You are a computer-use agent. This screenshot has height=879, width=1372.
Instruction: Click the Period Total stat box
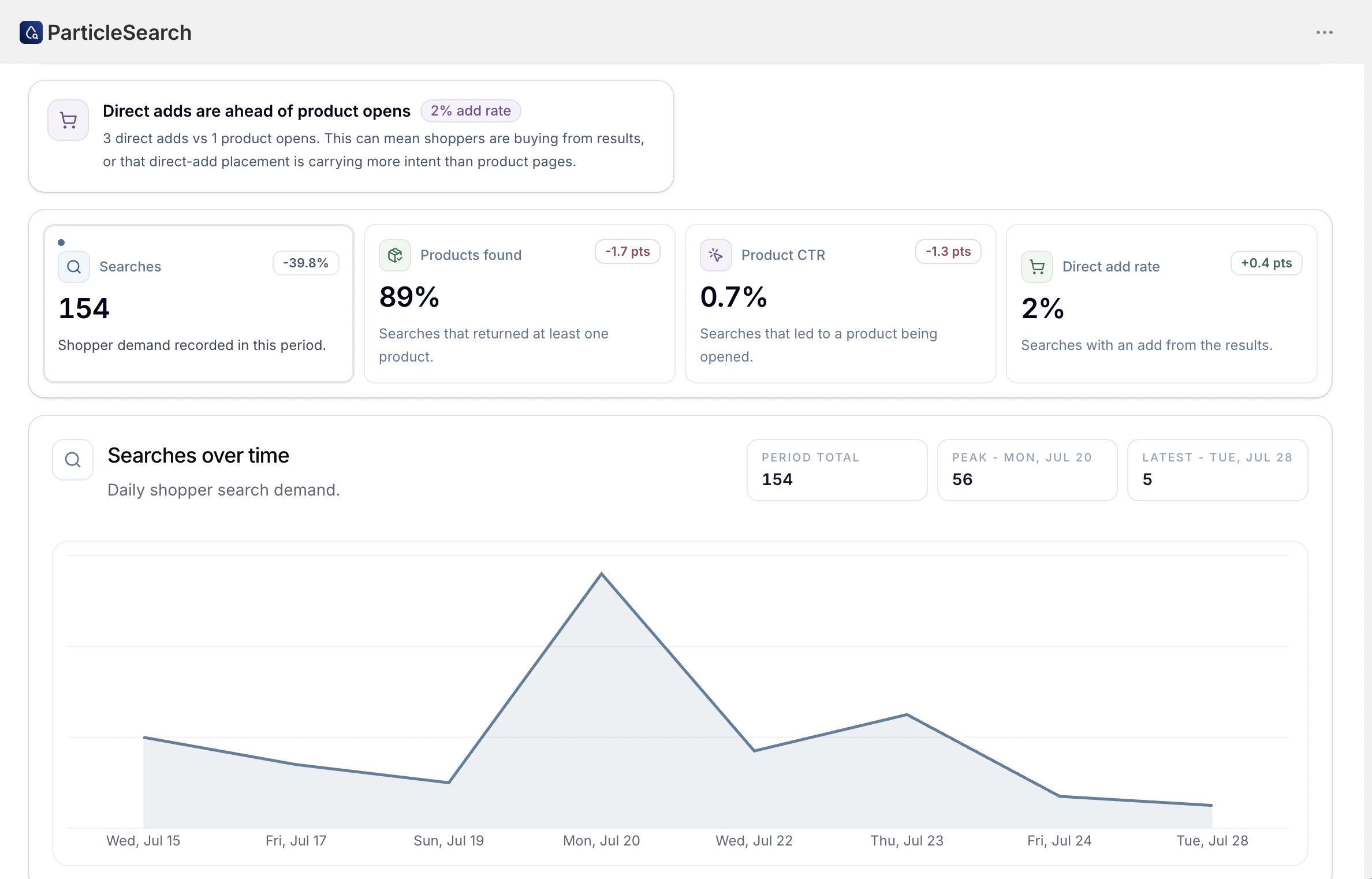837,470
